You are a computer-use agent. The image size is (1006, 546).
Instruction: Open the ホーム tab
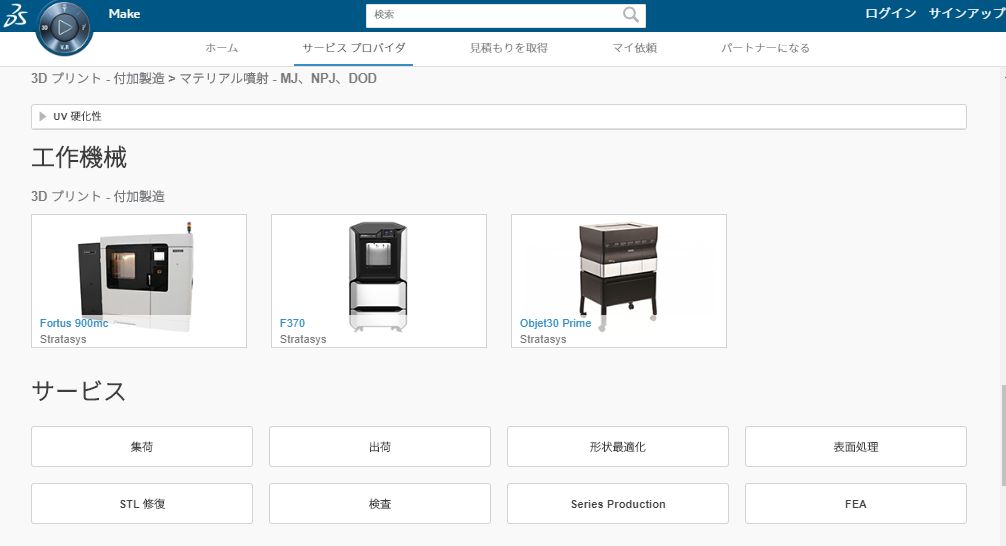[221, 48]
